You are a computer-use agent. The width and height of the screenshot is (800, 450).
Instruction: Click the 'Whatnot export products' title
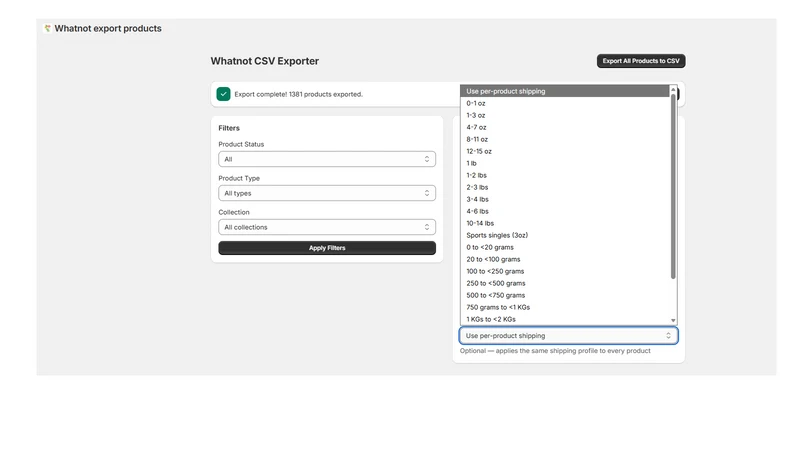[x=108, y=29]
